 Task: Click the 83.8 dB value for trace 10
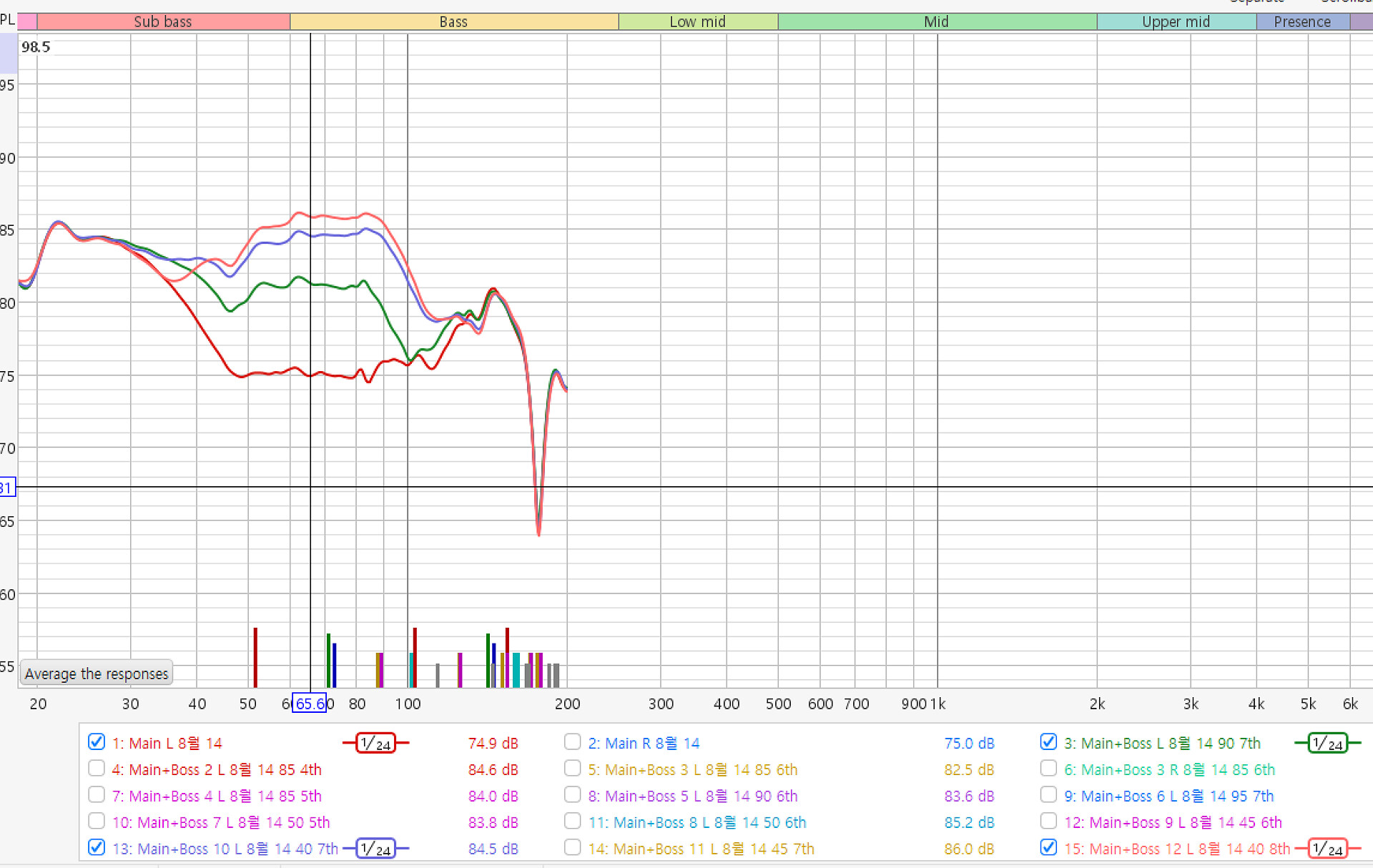click(x=493, y=823)
